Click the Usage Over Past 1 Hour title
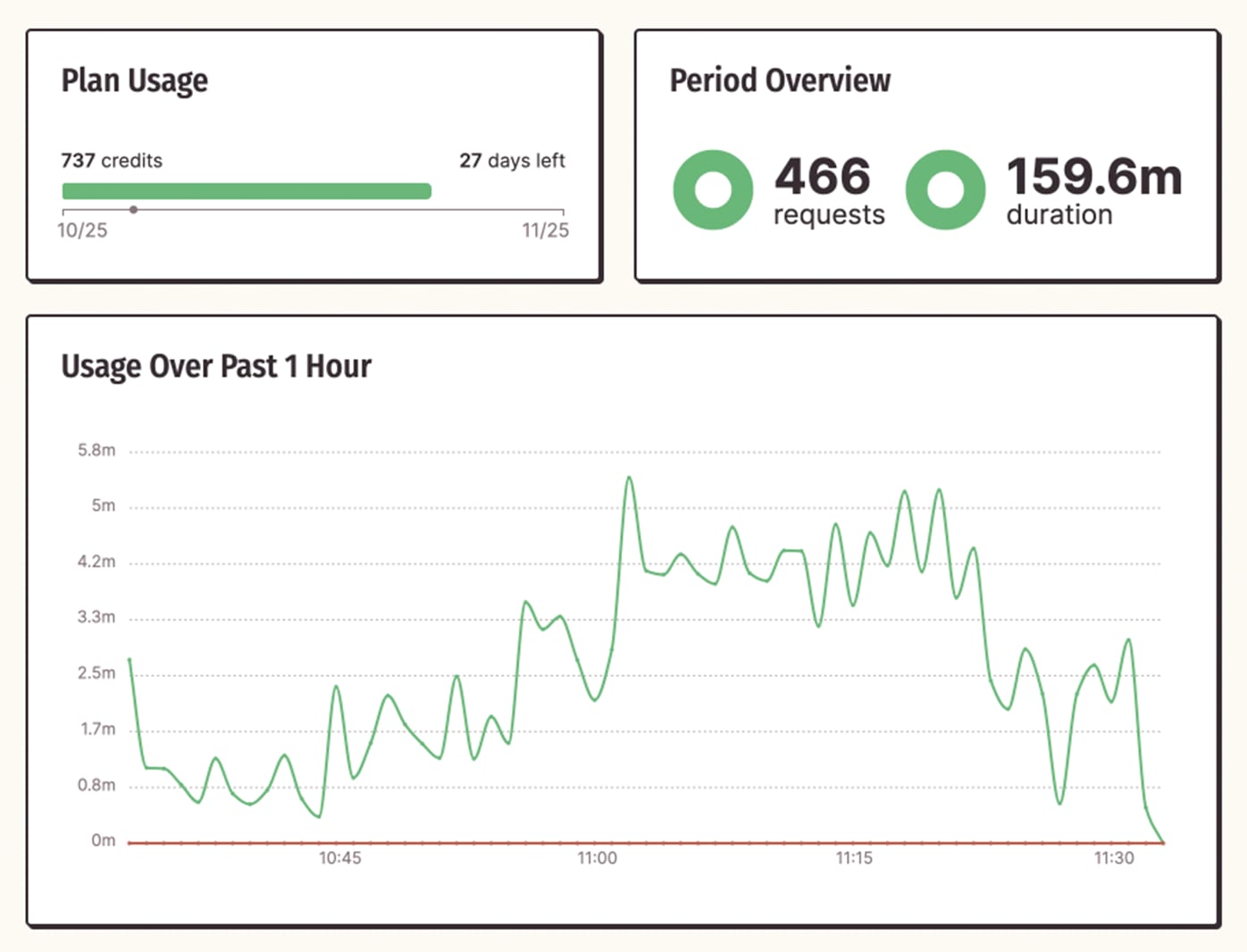This screenshot has height=952, width=1247. [x=215, y=366]
